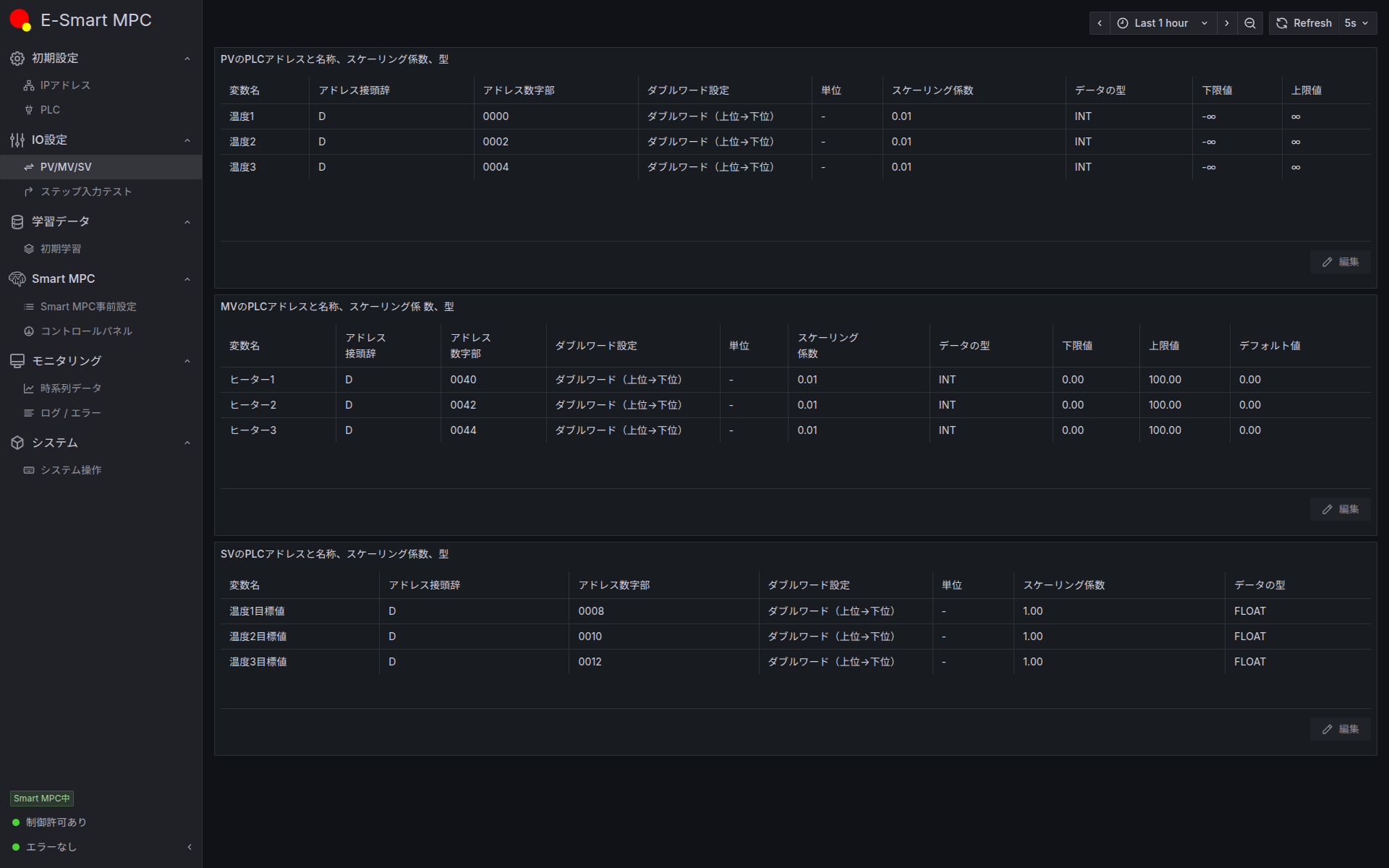The width and height of the screenshot is (1389, 868).
Task: Click the circular refresh arrows icon
Action: tap(1282, 23)
